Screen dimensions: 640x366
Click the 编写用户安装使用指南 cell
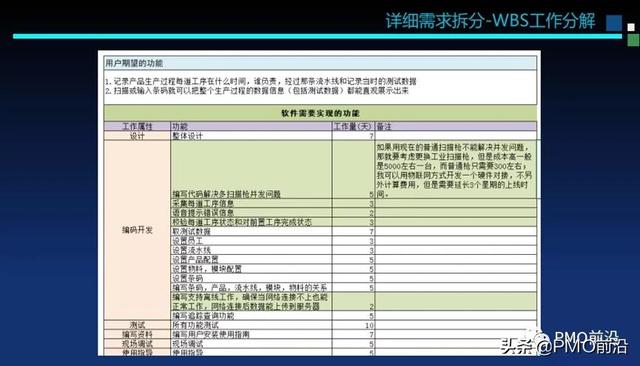click(x=251, y=335)
